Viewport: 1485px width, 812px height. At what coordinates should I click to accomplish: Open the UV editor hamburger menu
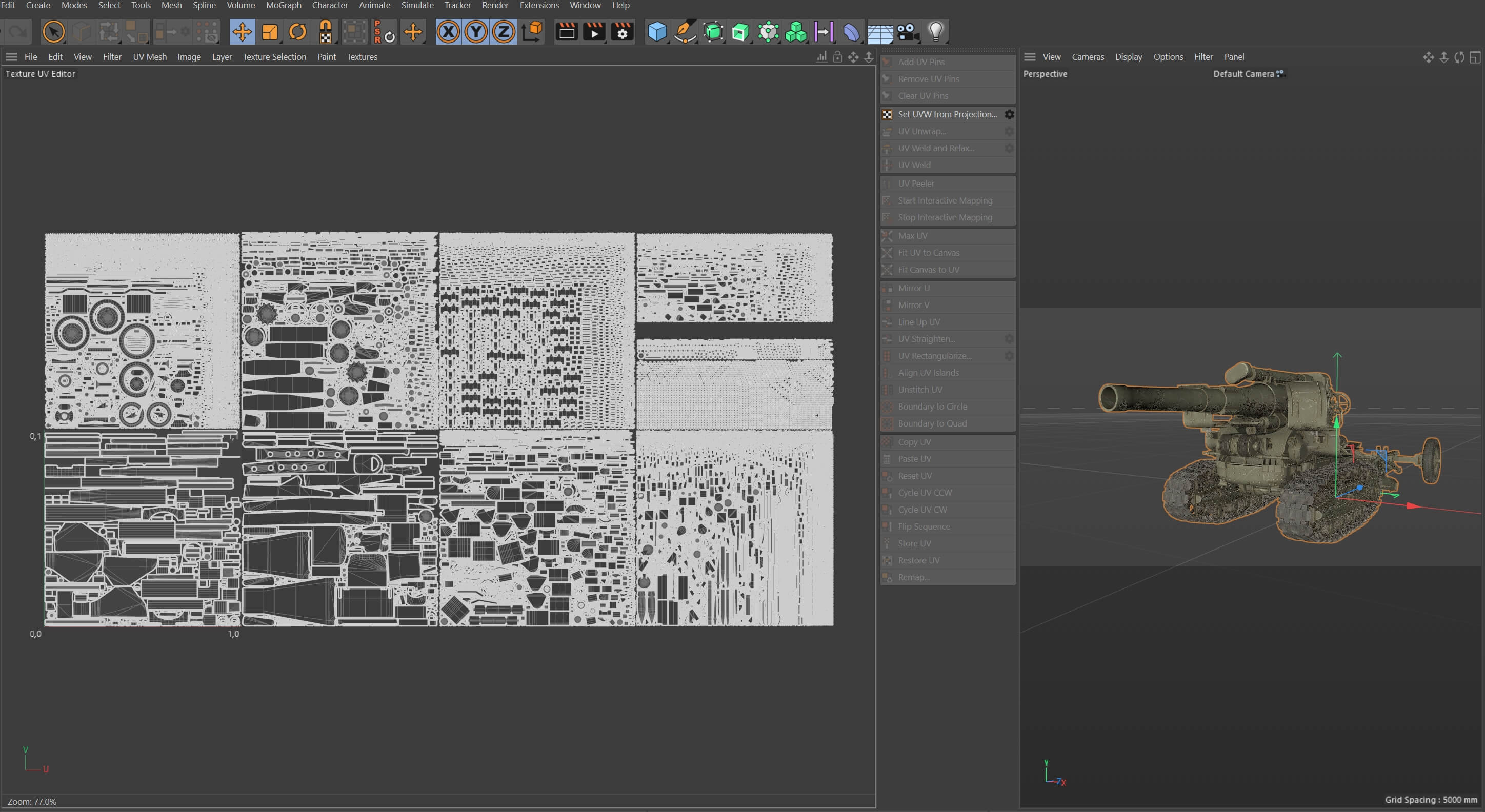tap(11, 57)
